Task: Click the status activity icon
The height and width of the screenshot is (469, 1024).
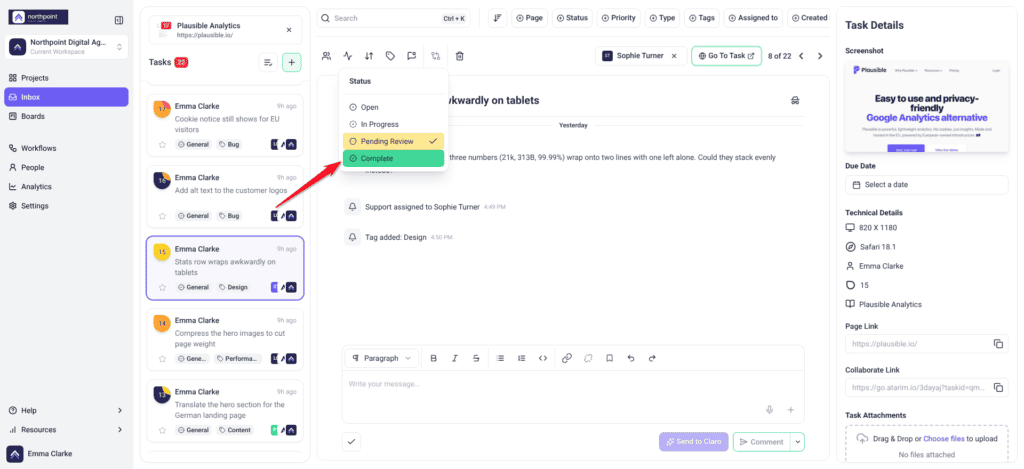Action: tap(348, 56)
